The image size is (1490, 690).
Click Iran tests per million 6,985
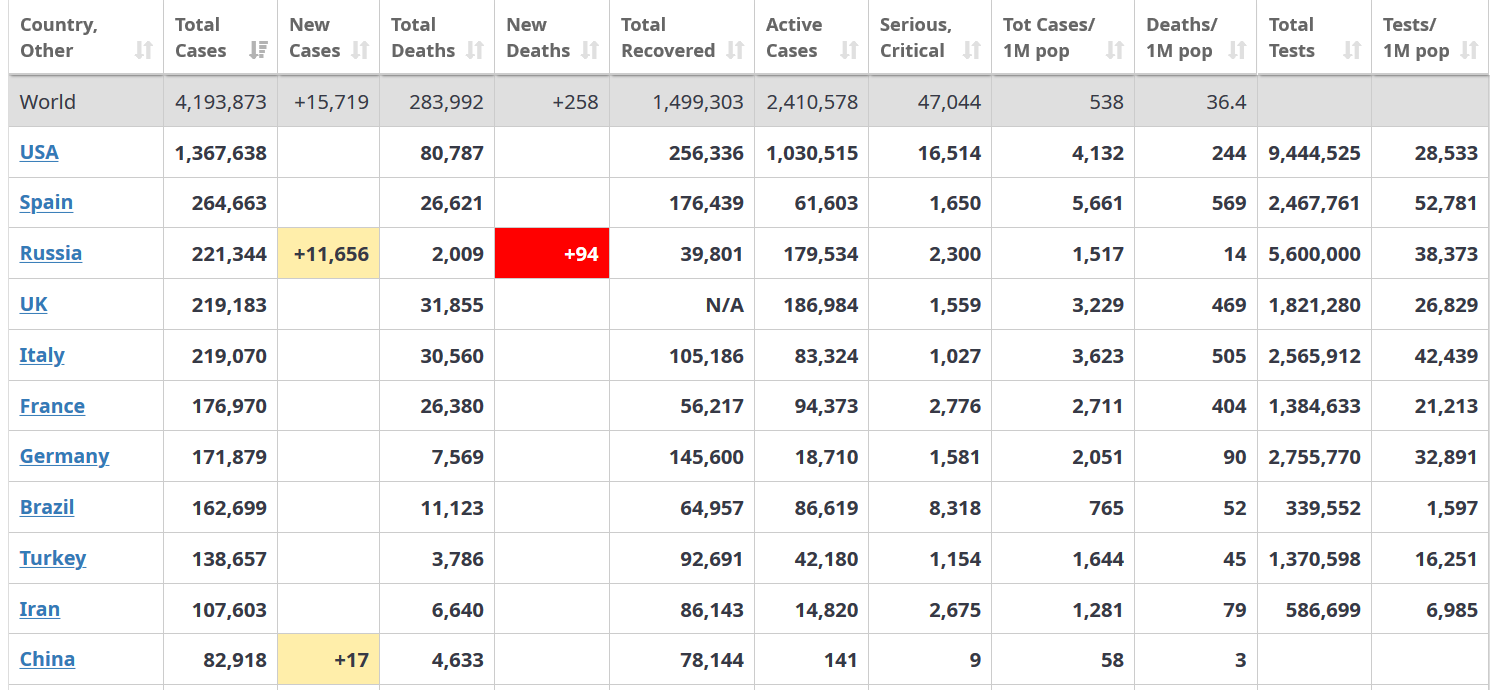tap(1451, 610)
